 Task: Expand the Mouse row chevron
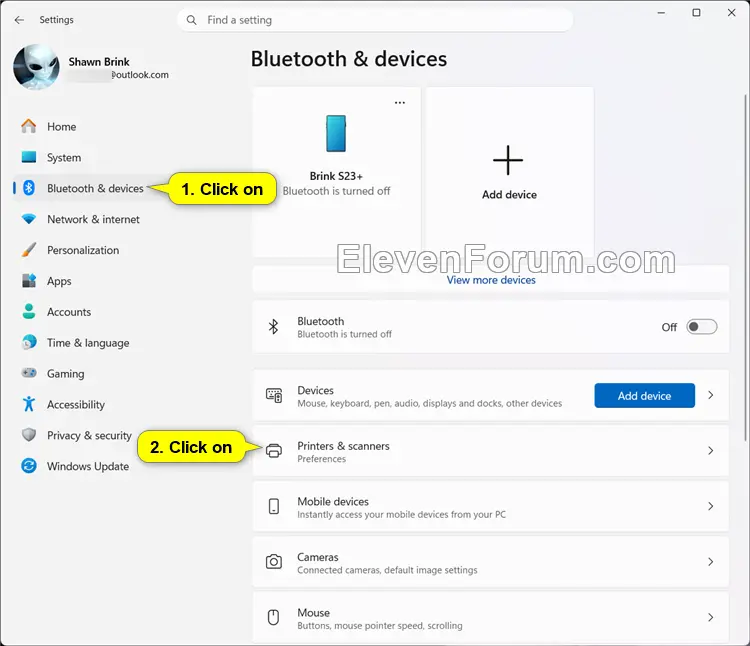click(711, 617)
